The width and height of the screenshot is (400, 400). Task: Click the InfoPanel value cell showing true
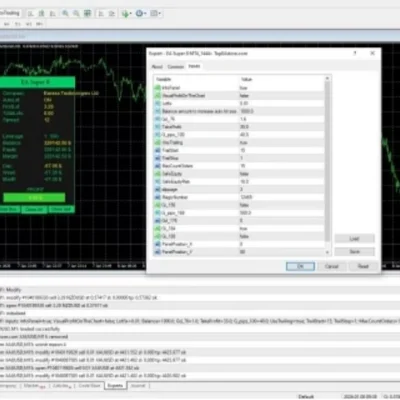tap(282, 88)
